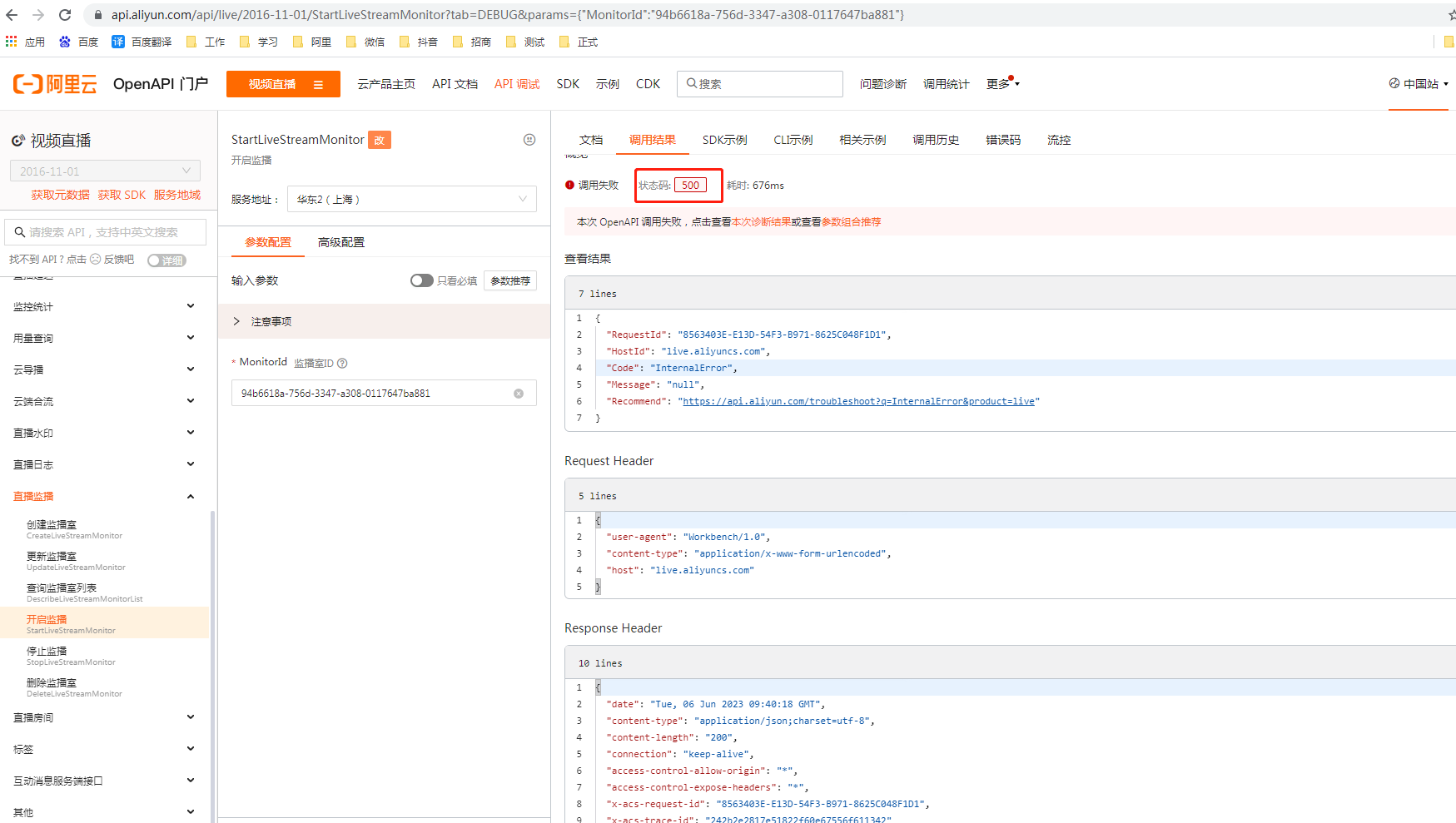Click the globe icon for 中国站
The height and width of the screenshot is (823, 1456).
[x=1394, y=83]
